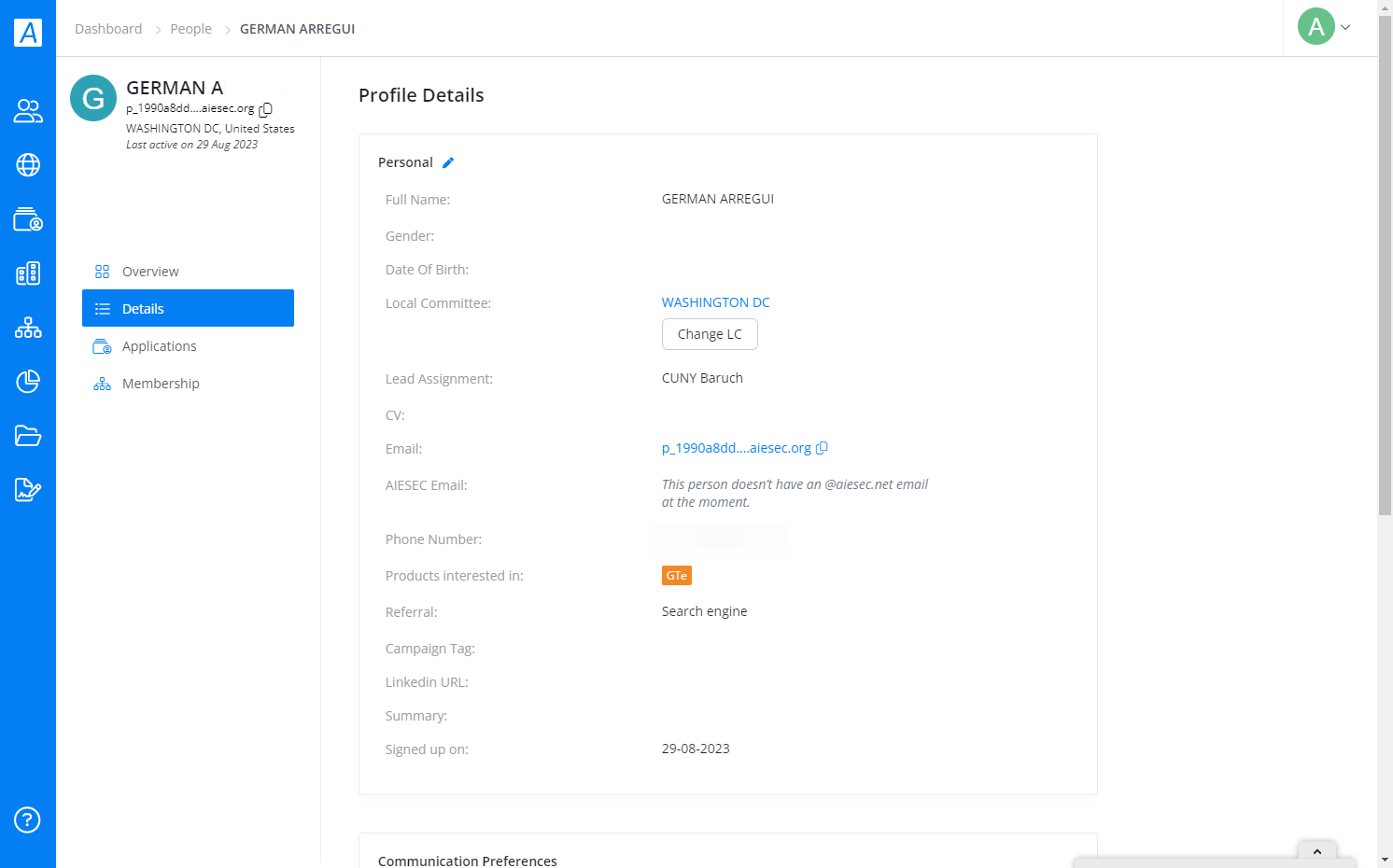Open the help question mark icon
Screen dimensions: 1393x868
coord(27,820)
